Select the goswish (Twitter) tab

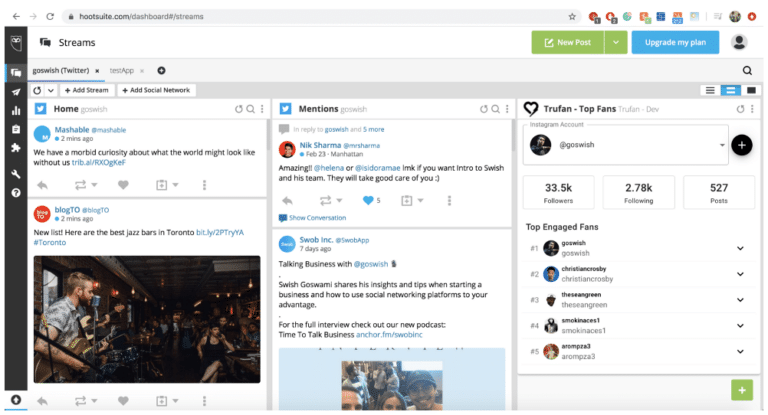click(x=61, y=71)
